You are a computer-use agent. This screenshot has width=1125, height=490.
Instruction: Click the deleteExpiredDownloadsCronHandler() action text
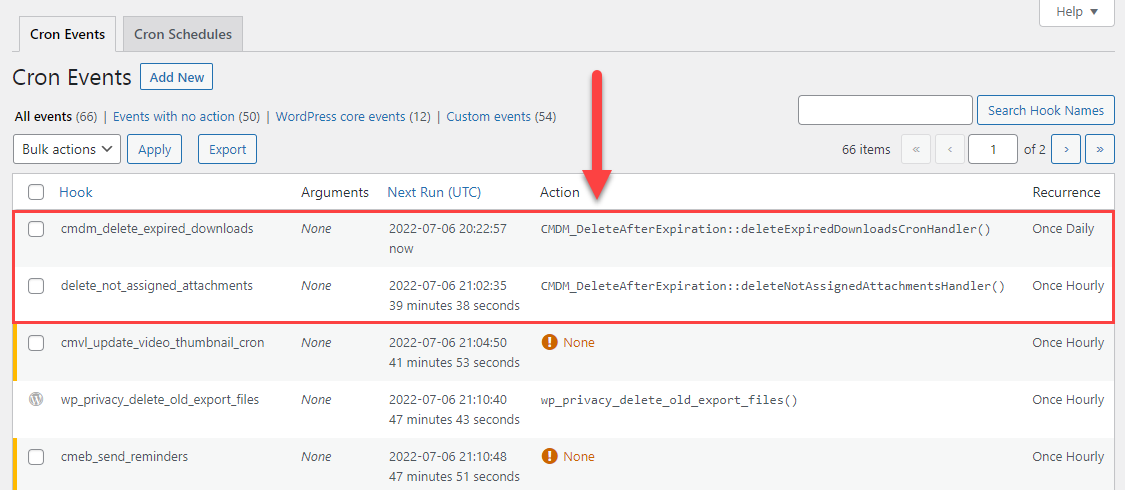point(766,230)
